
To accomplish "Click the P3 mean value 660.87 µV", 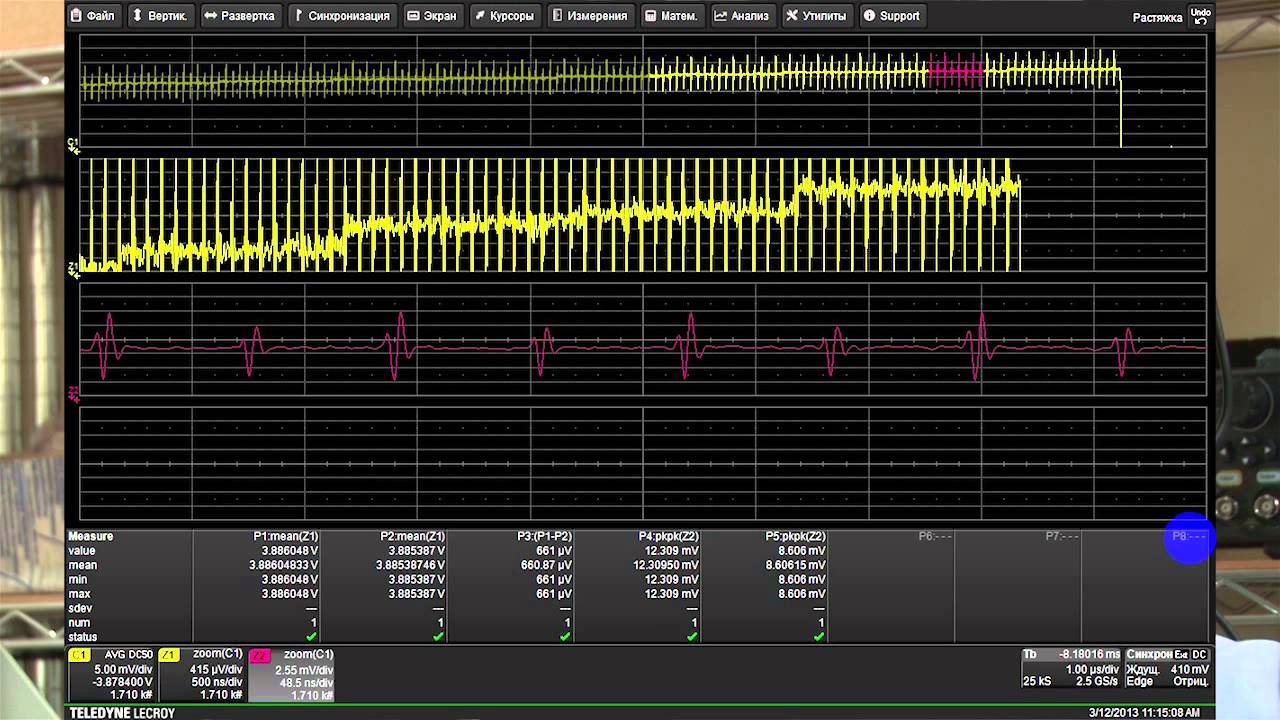I will (x=546, y=565).
